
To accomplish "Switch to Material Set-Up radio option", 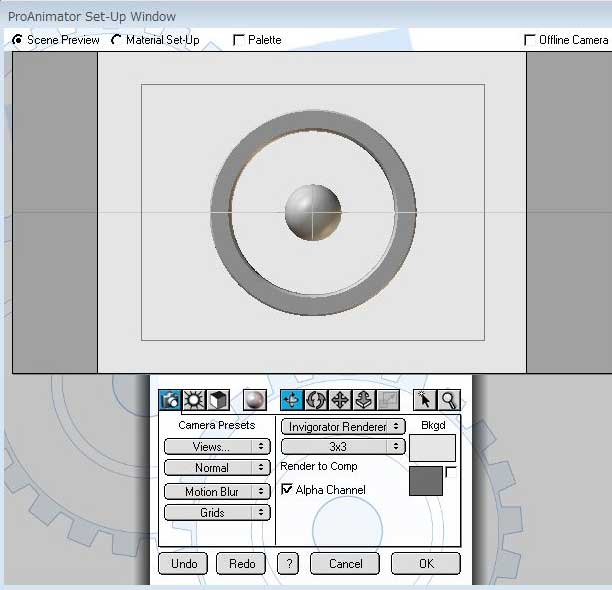I will tap(117, 40).
